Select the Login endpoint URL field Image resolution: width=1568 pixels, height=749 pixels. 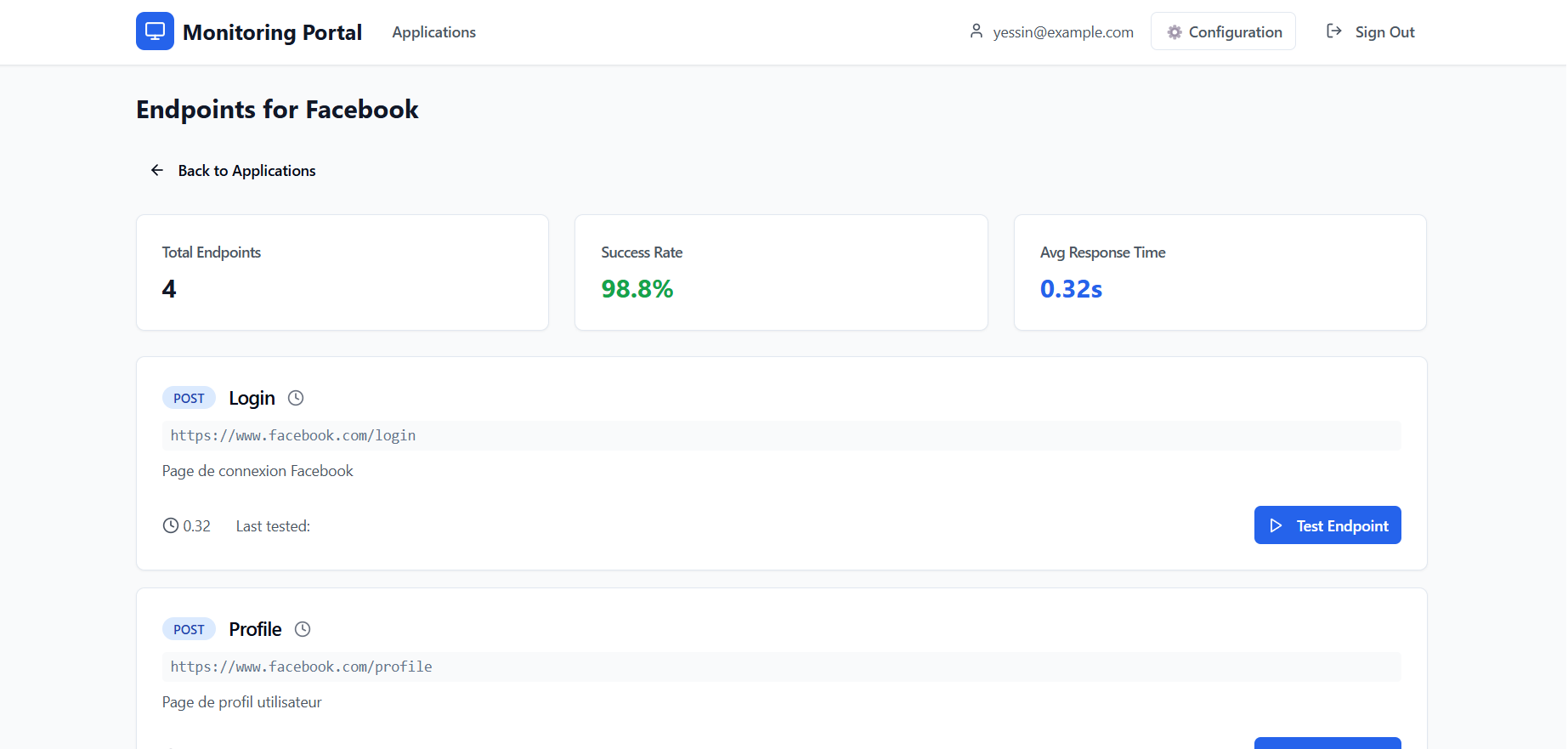pos(780,435)
